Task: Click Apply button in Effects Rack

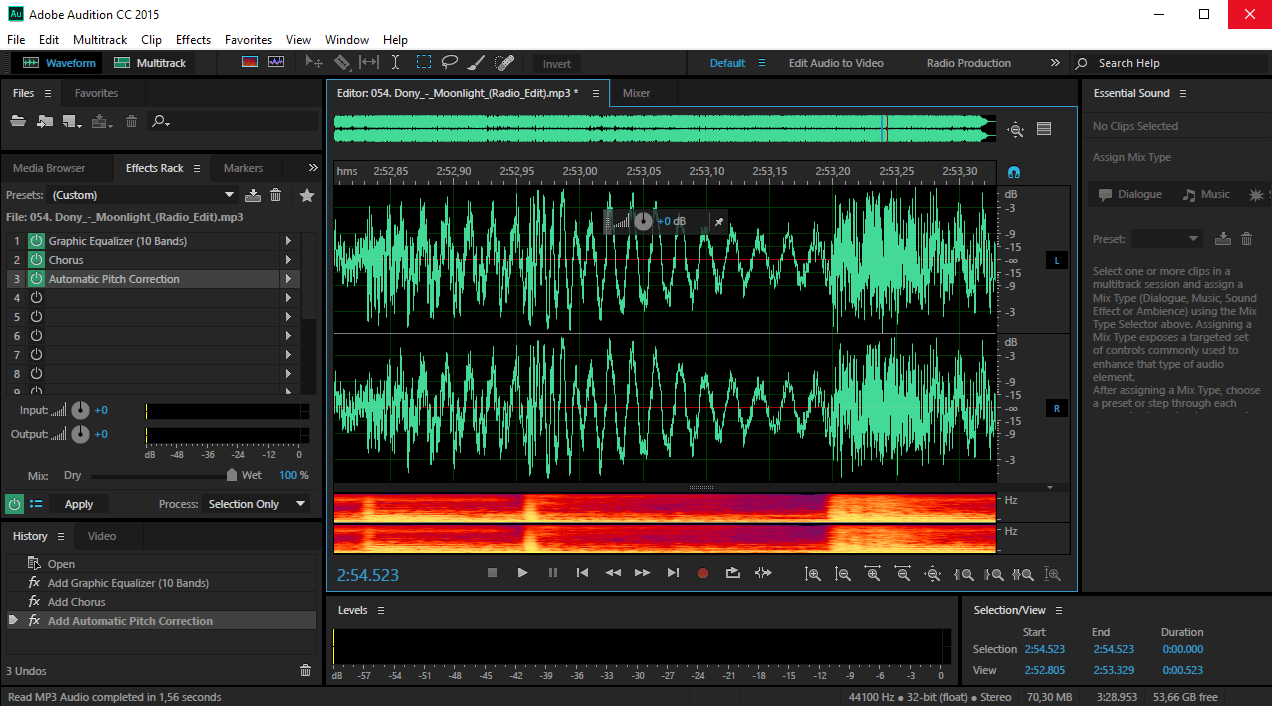Action: point(79,504)
